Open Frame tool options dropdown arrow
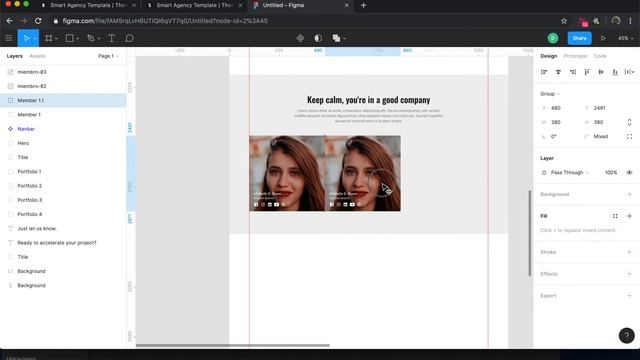 [x=56, y=38]
